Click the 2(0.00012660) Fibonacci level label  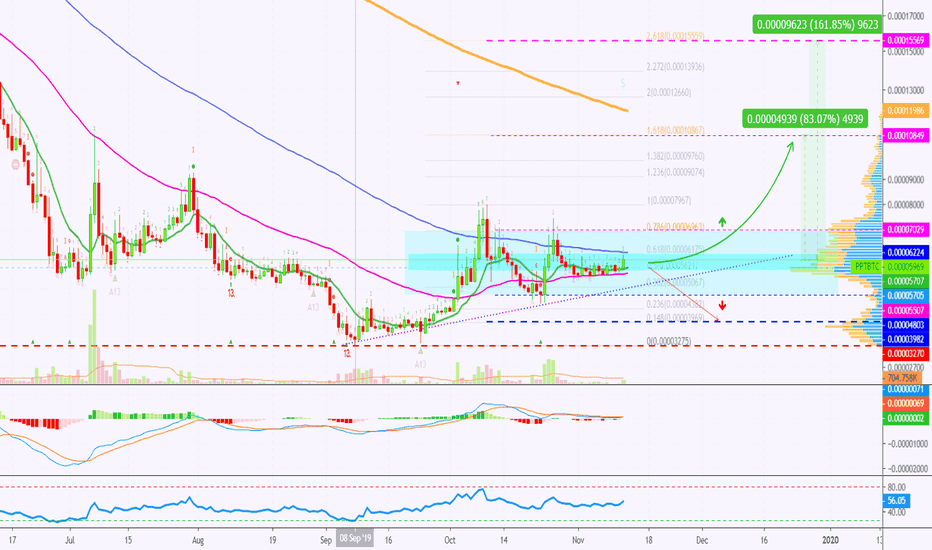point(669,92)
